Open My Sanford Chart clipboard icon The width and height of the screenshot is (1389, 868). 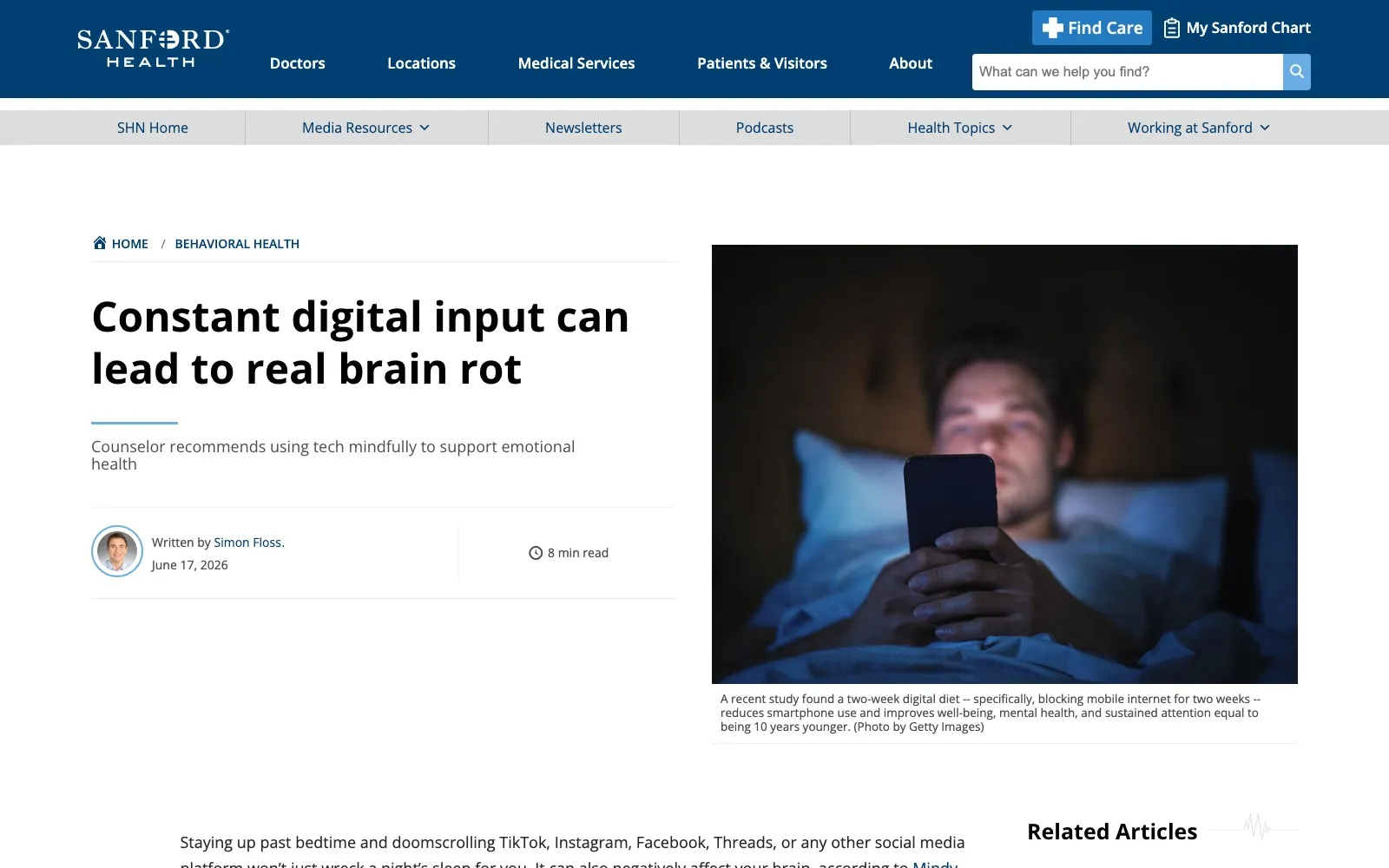pos(1171,28)
